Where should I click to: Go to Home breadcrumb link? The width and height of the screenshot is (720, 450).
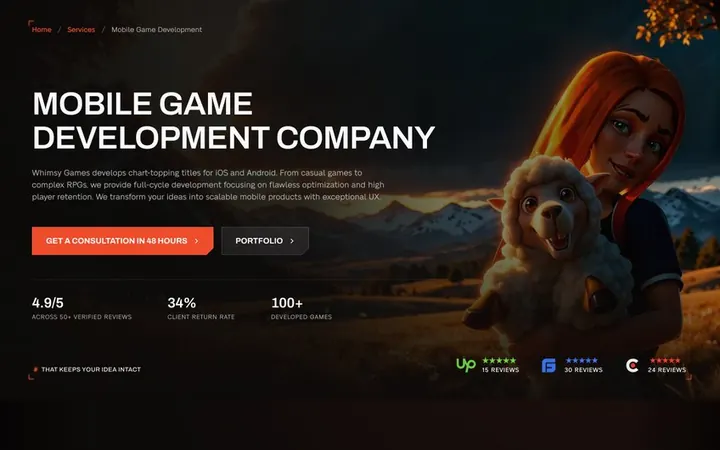[x=42, y=29]
